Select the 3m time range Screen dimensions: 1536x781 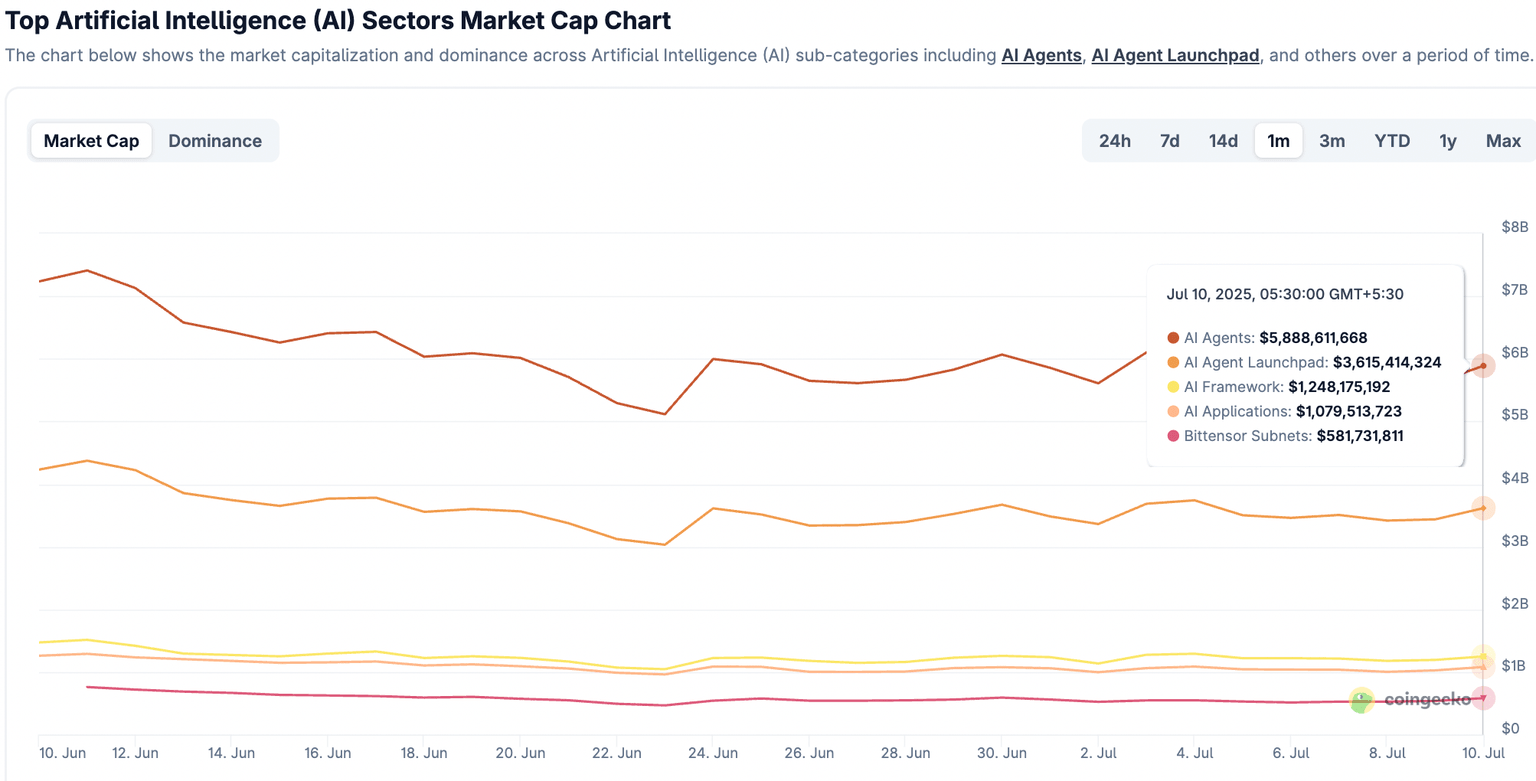[x=1332, y=140]
